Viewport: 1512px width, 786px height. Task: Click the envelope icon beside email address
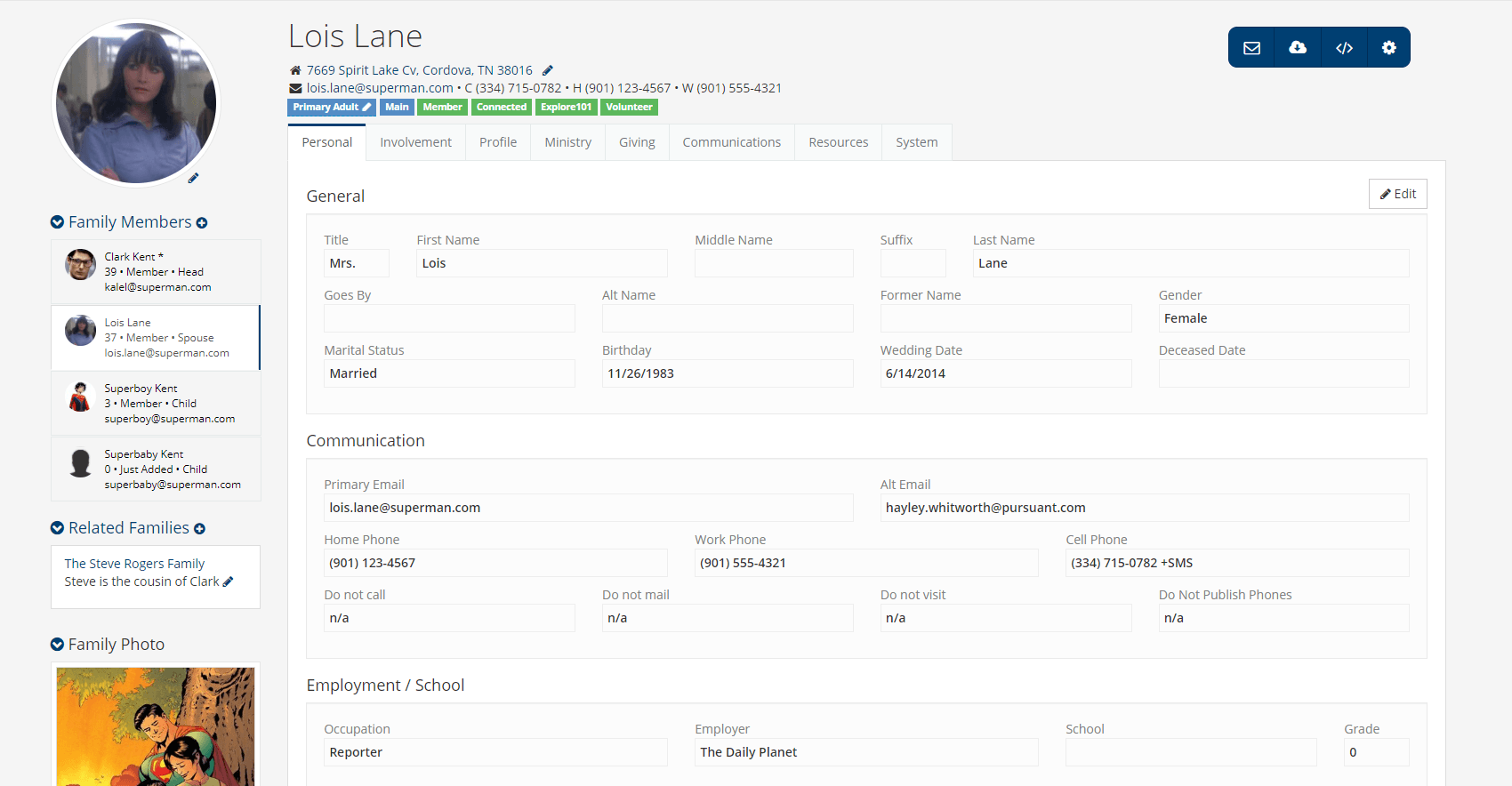295,88
